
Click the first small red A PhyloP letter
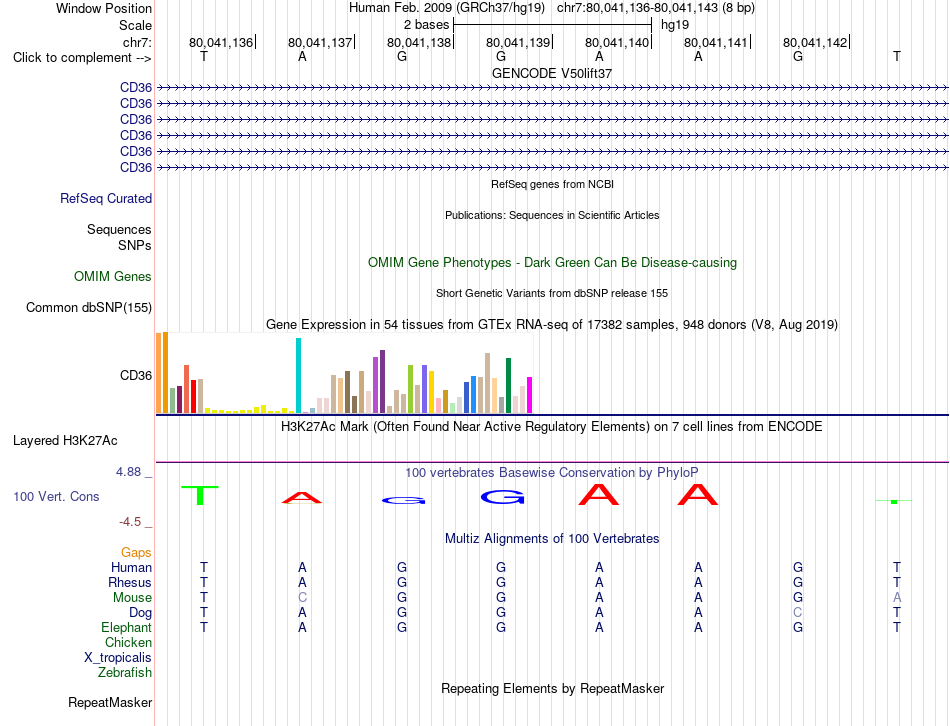pyautogui.click(x=302, y=498)
